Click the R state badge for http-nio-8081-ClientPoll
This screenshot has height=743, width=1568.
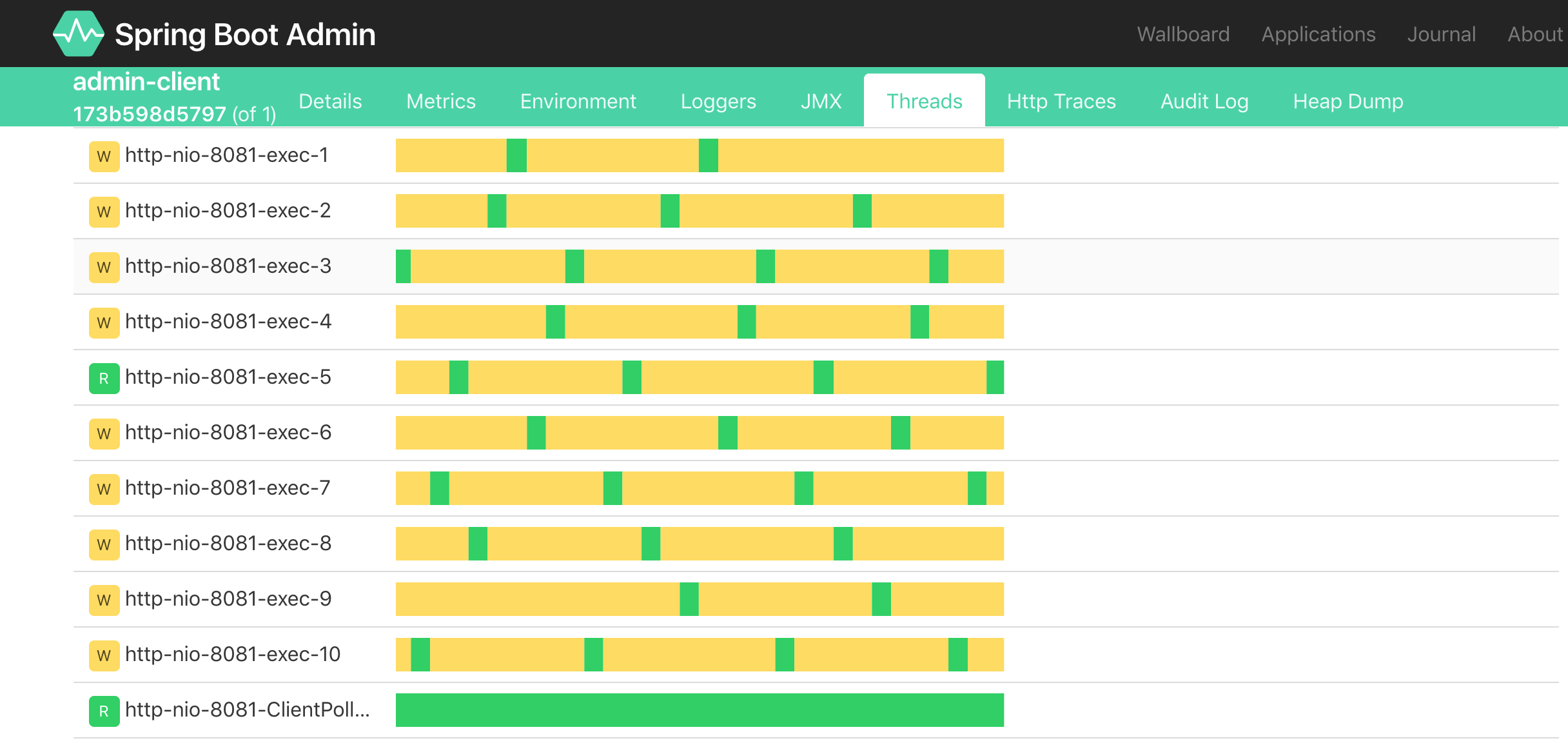pos(104,711)
